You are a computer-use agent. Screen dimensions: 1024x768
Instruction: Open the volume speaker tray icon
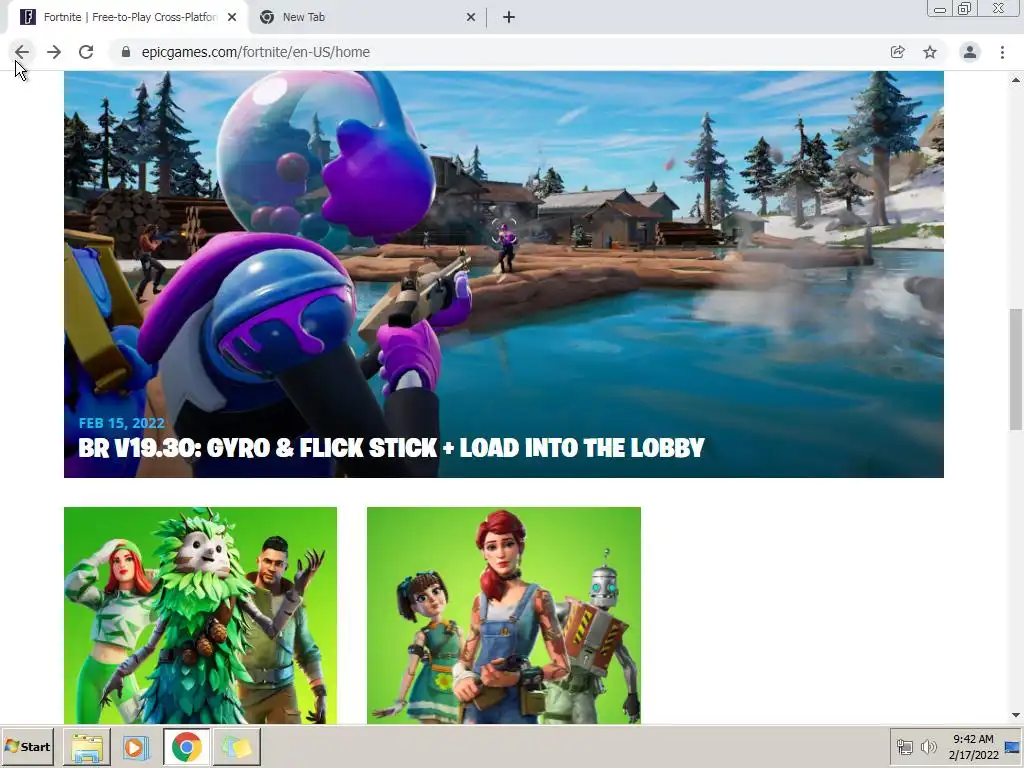point(928,746)
